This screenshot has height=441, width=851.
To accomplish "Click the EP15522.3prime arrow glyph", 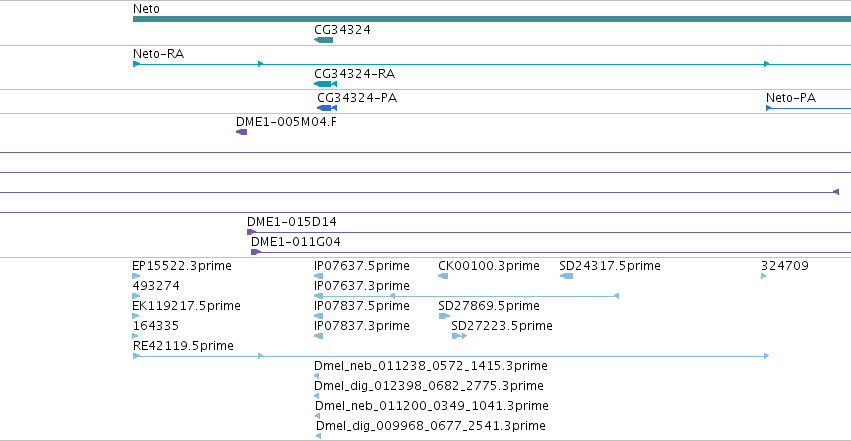I will tap(136, 276).
